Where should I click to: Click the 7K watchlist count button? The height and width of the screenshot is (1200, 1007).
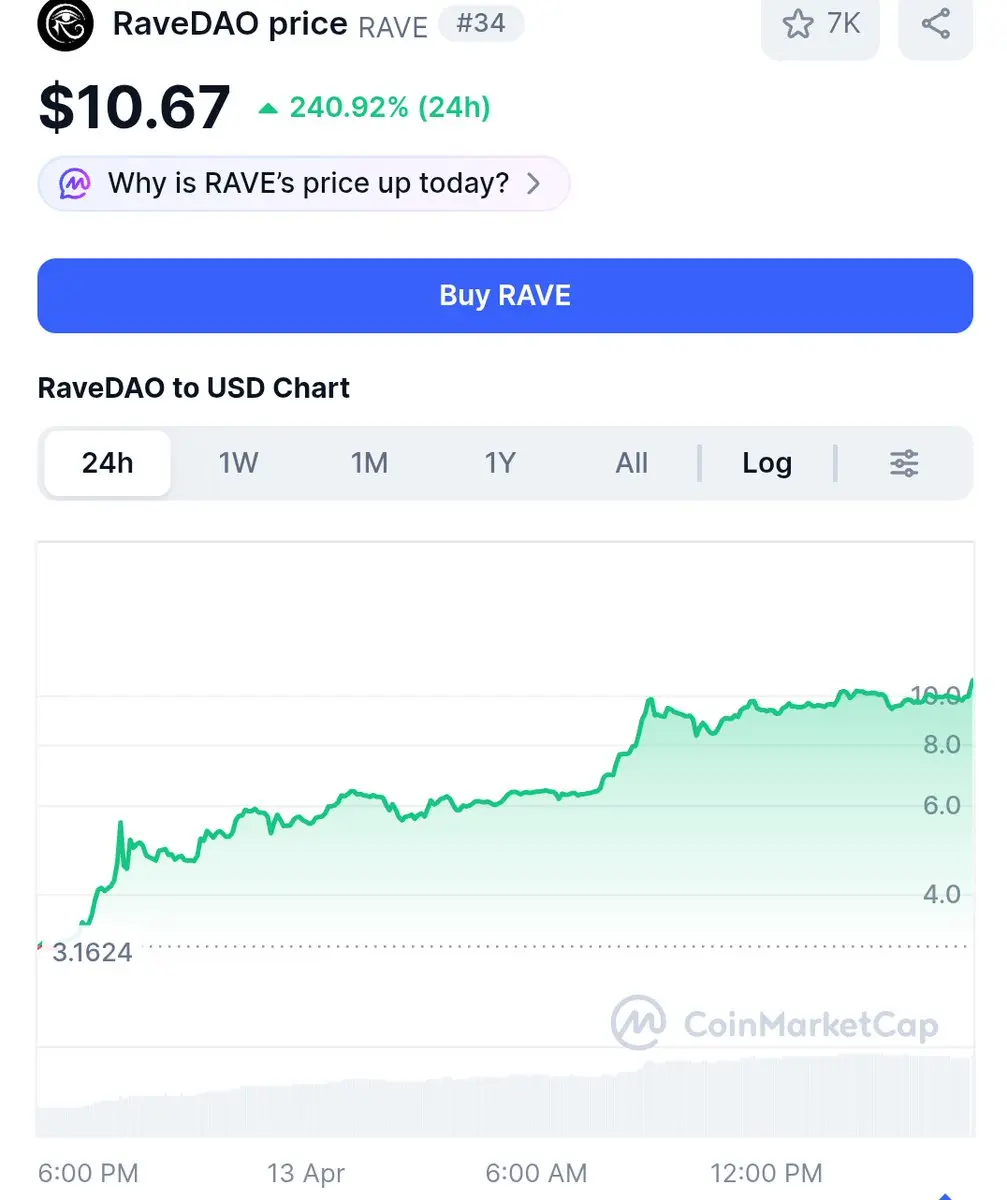[820, 24]
